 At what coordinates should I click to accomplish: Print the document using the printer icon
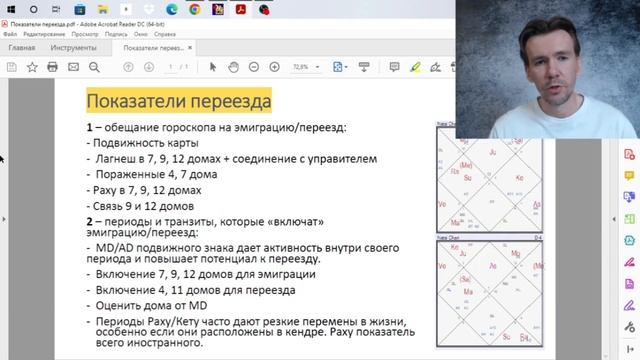(x=52, y=67)
